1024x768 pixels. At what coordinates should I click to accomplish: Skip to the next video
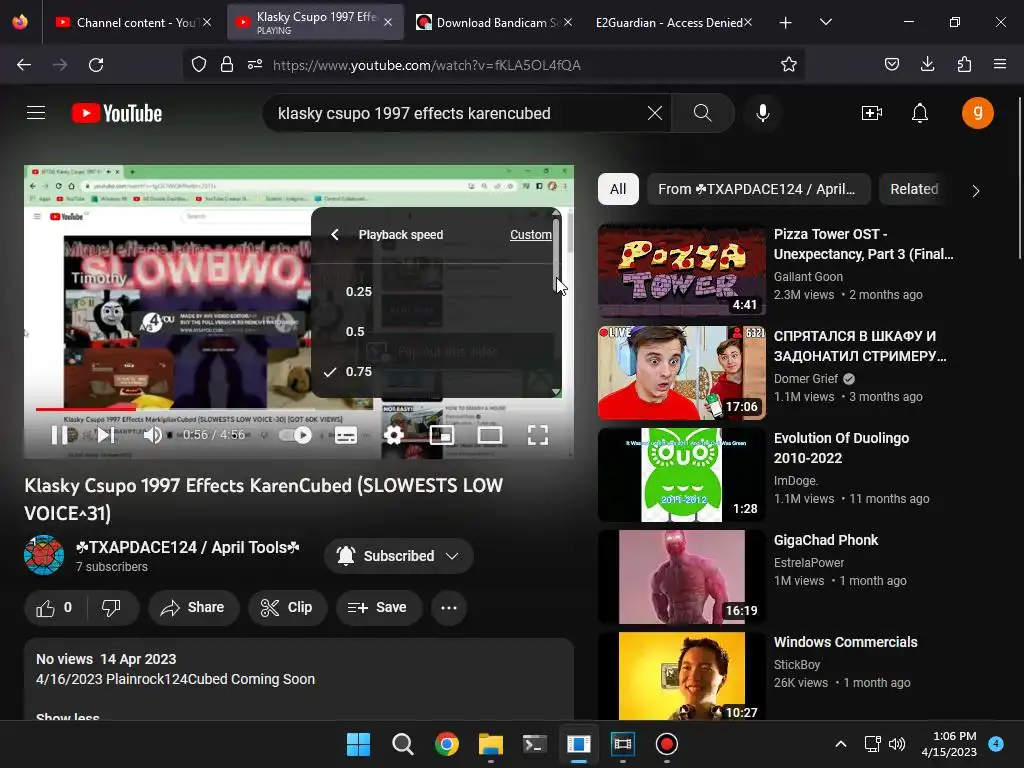106,435
